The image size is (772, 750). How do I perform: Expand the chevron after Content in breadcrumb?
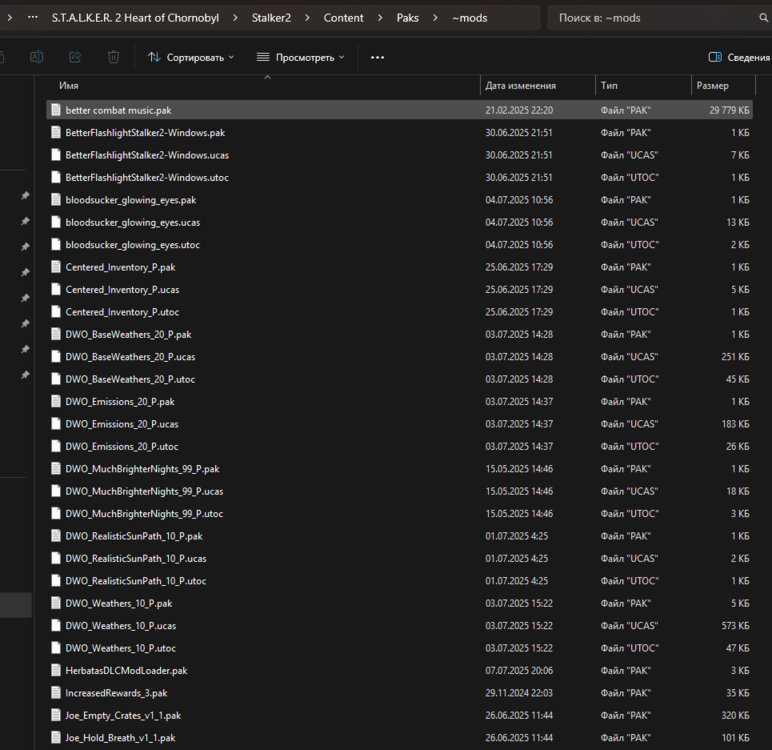380,18
